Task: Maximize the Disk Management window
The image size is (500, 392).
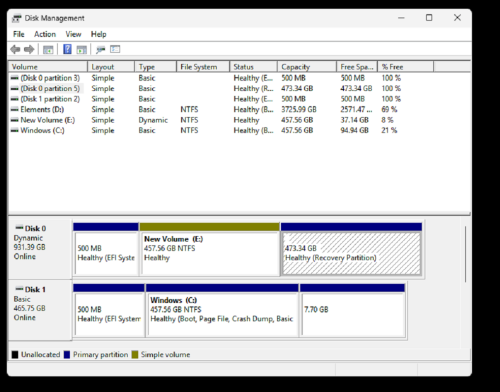Action: pos(429,18)
